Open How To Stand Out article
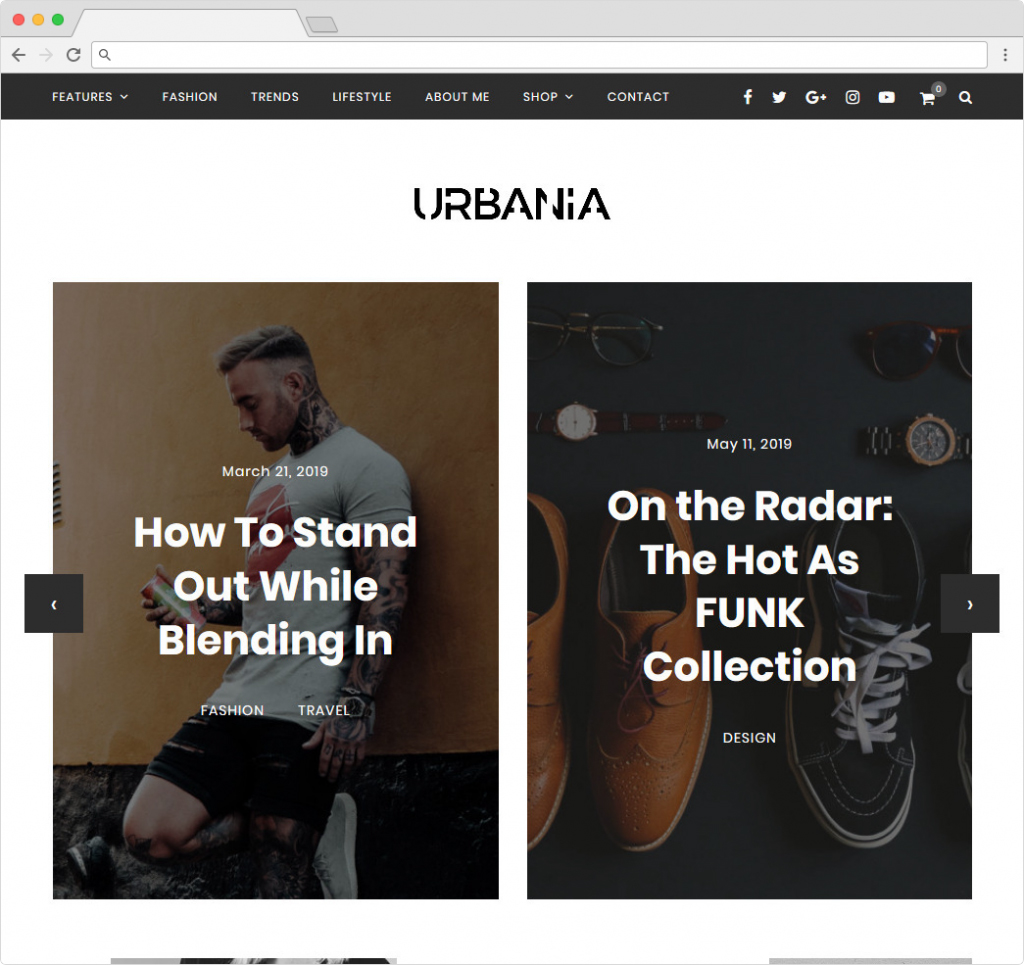Screen dimensions: 1024x965 tap(275, 586)
